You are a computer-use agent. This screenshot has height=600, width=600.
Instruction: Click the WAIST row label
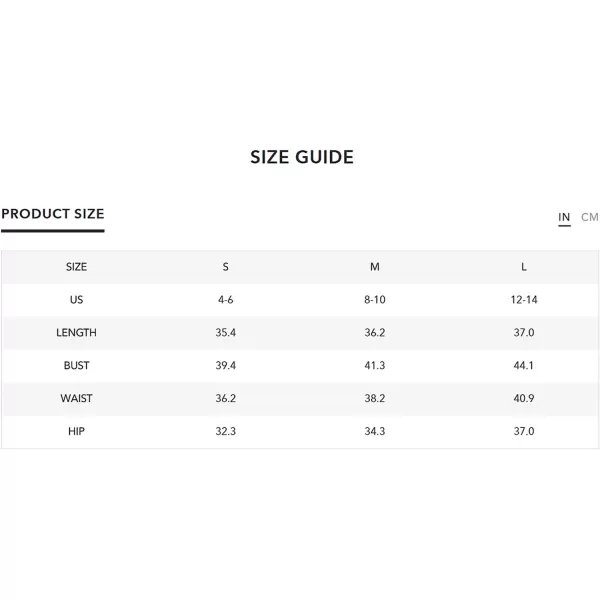pyautogui.click(x=76, y=398)
